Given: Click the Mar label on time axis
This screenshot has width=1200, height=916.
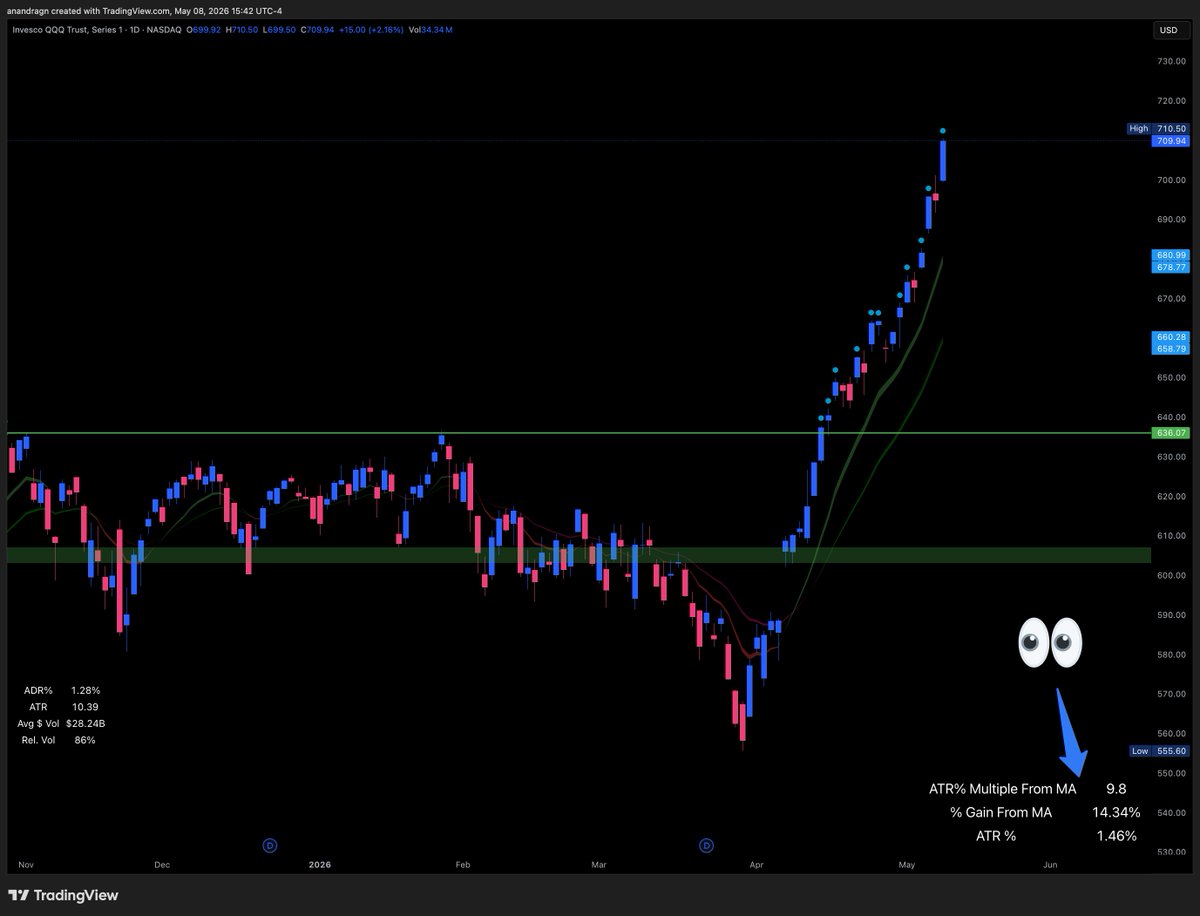Looking at the screenshot, I should click(599, 863).
